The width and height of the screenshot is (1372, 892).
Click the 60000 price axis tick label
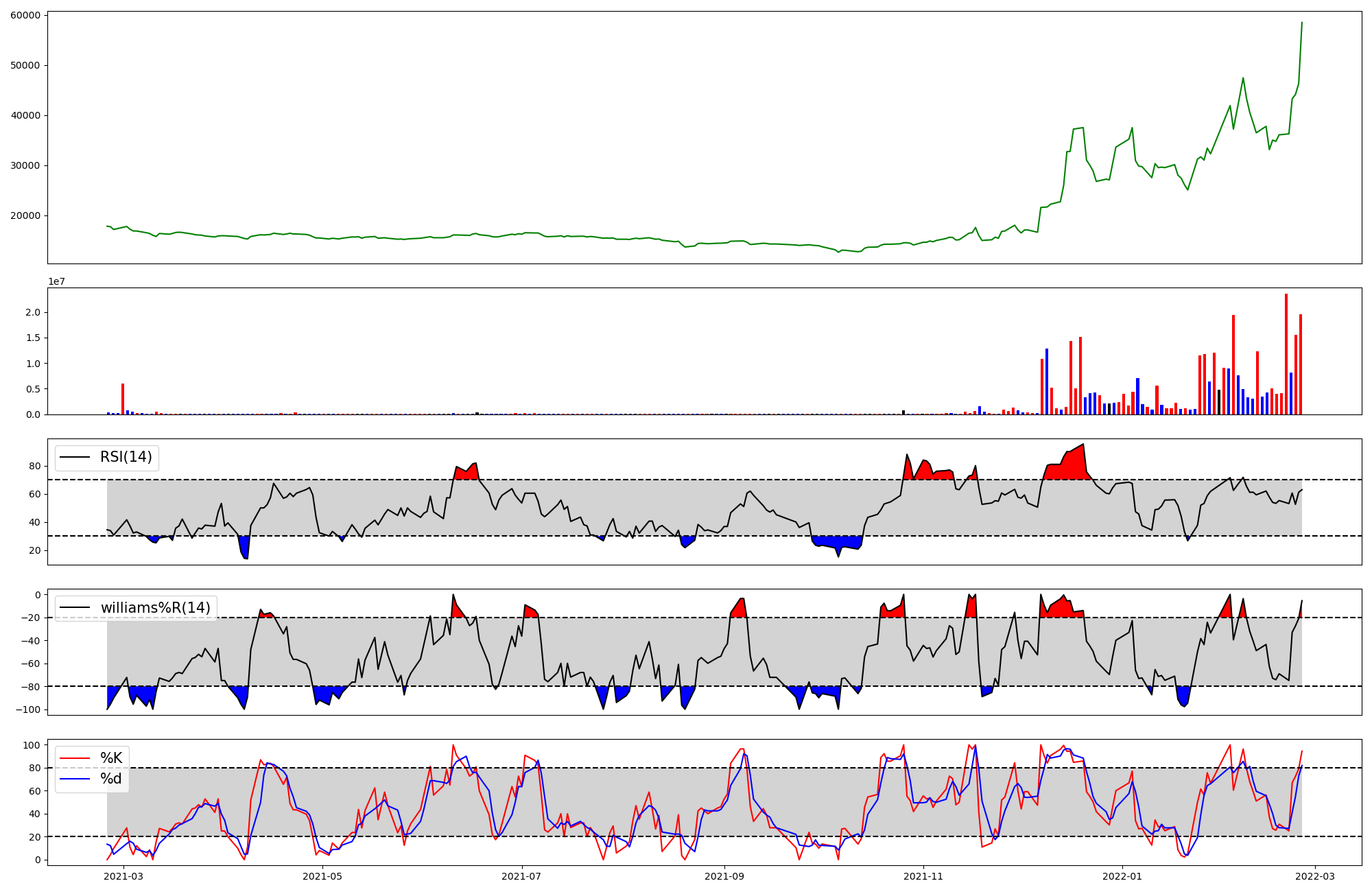point(25,15)
